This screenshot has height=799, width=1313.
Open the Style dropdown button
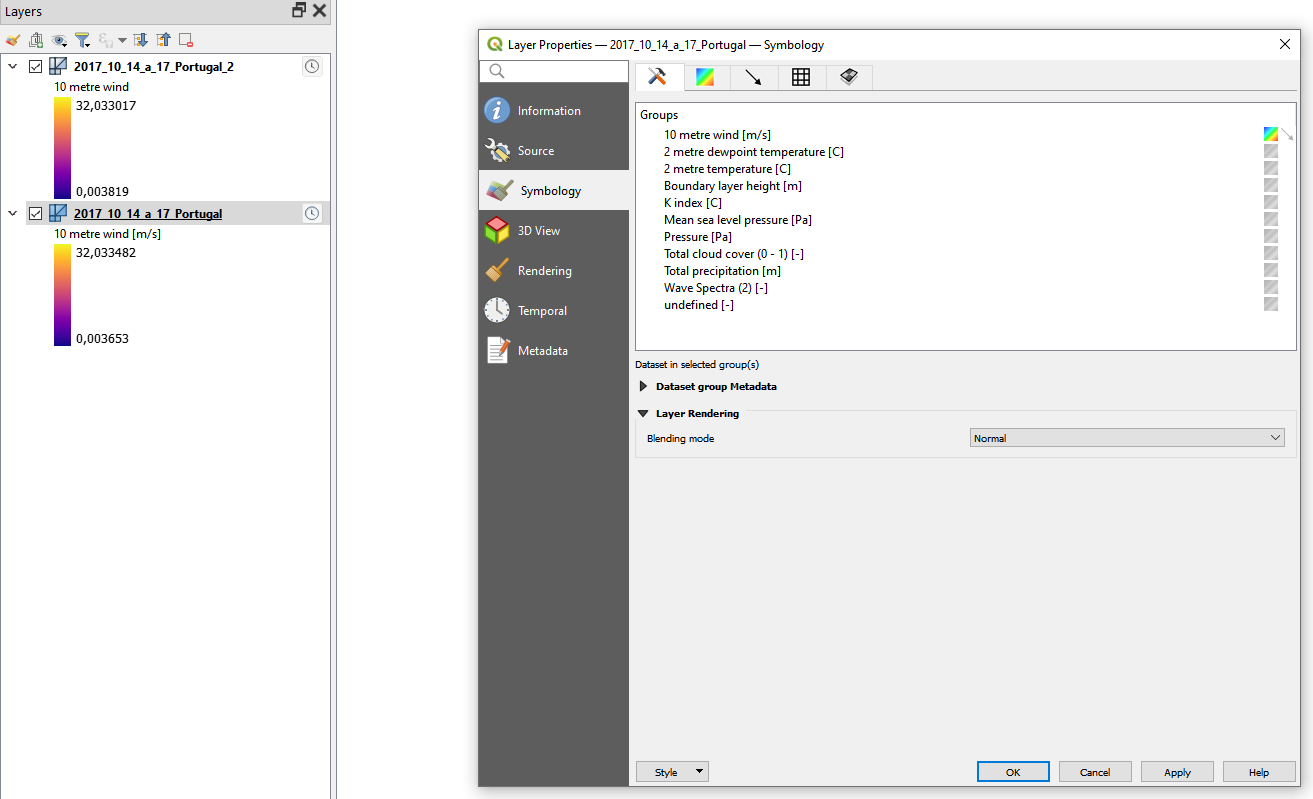tap(671, 771)
